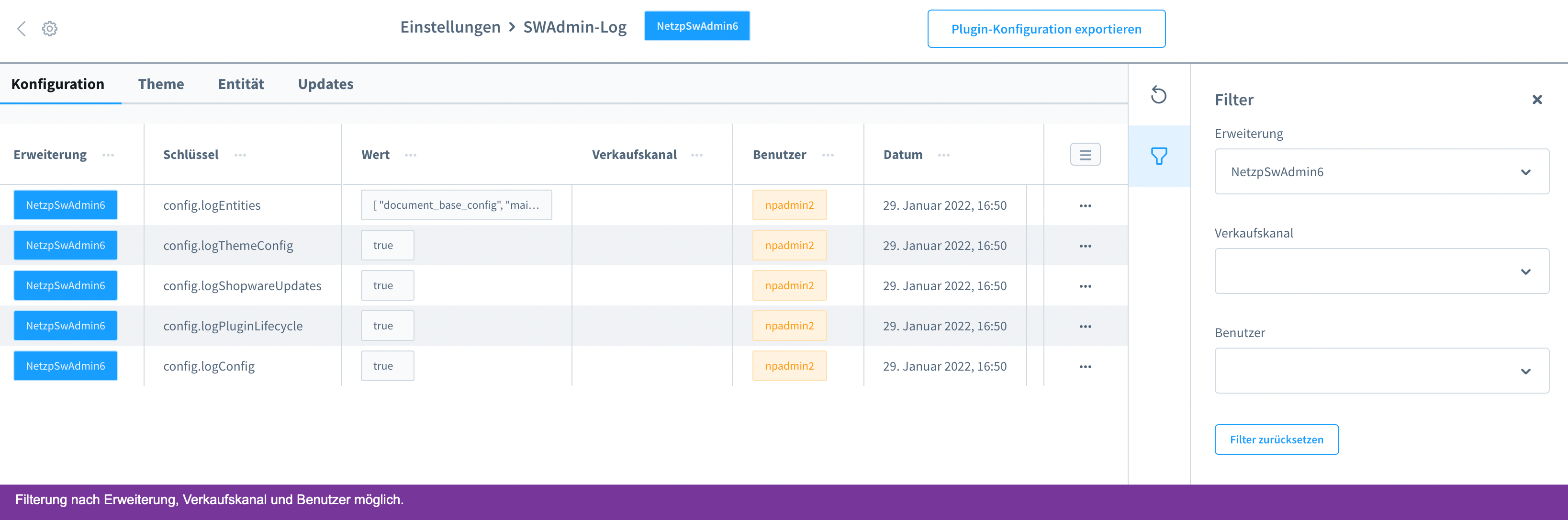Sort by Wert column header
The width and height of the screenshot is (1568, 520).
pyautogui.click(x=376, y=155)
